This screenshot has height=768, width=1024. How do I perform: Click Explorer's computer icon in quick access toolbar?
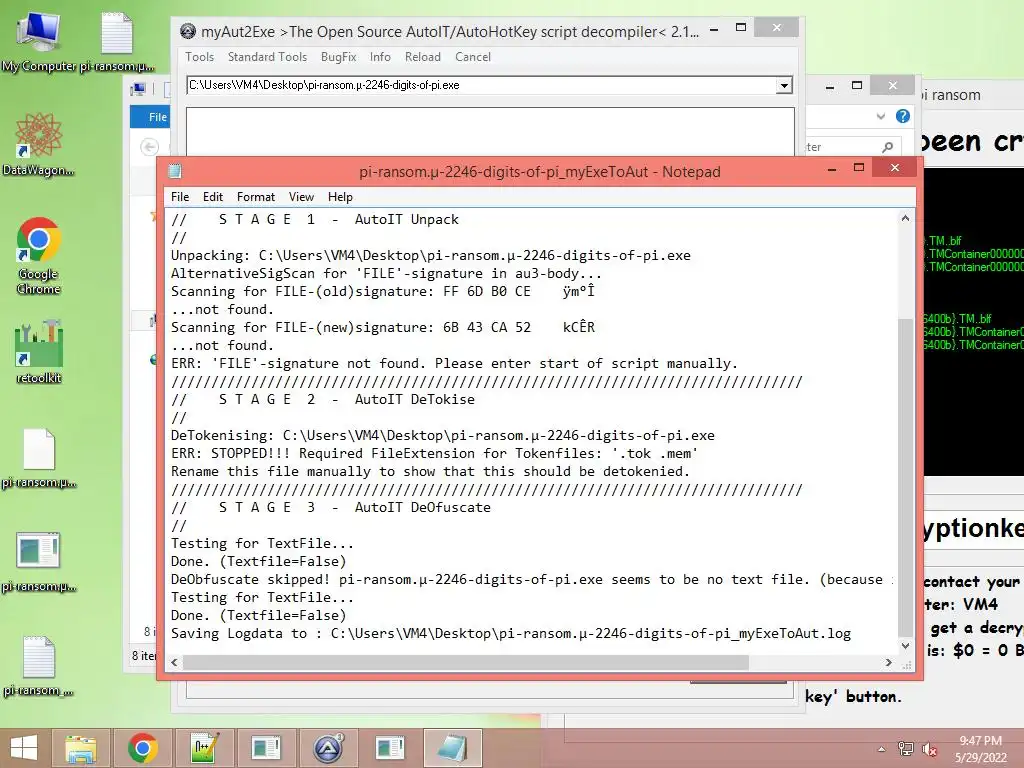(138, 89)
